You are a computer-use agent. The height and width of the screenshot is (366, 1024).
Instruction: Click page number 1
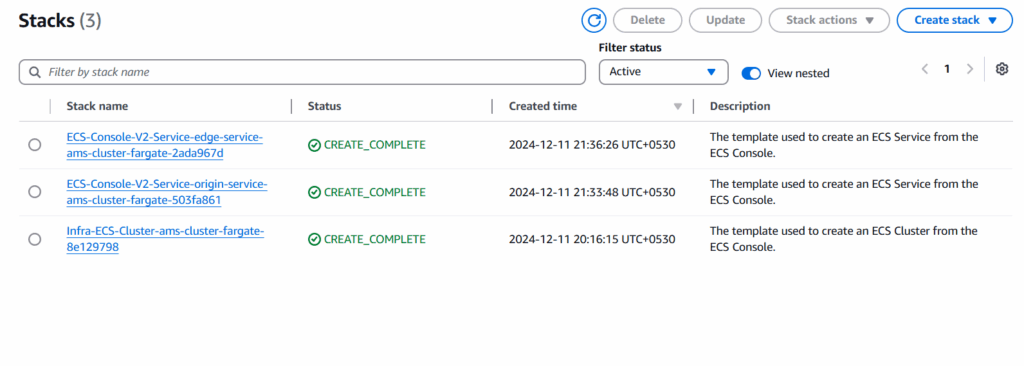pos(947,69)
